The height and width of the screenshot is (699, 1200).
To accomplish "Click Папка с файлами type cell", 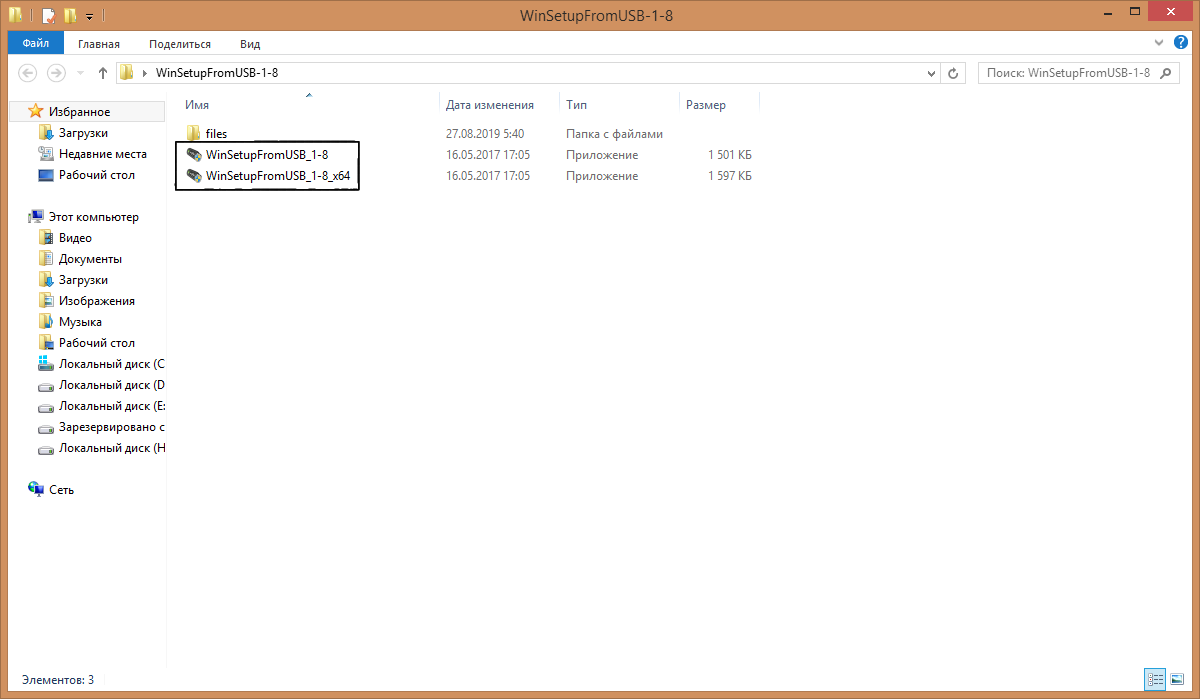I will coord(614,134).
